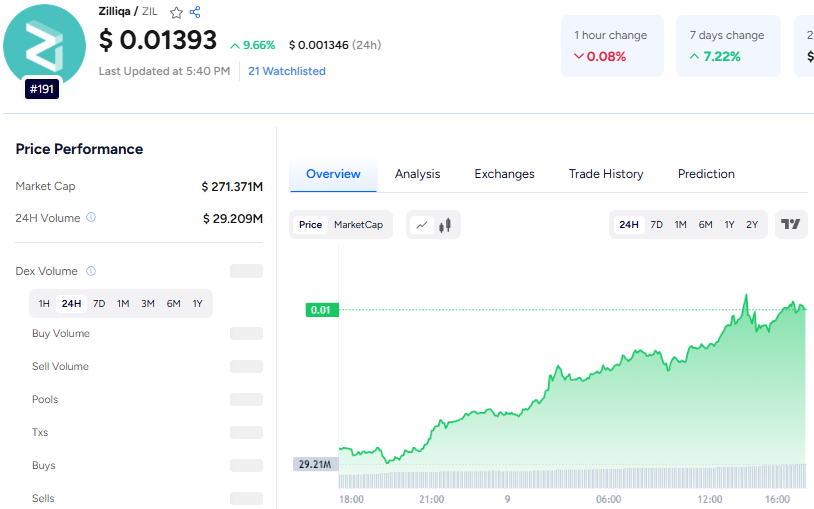The image size is (814, 509).
Task: Click the Buy Volume row label
Action: click(61, 333)
